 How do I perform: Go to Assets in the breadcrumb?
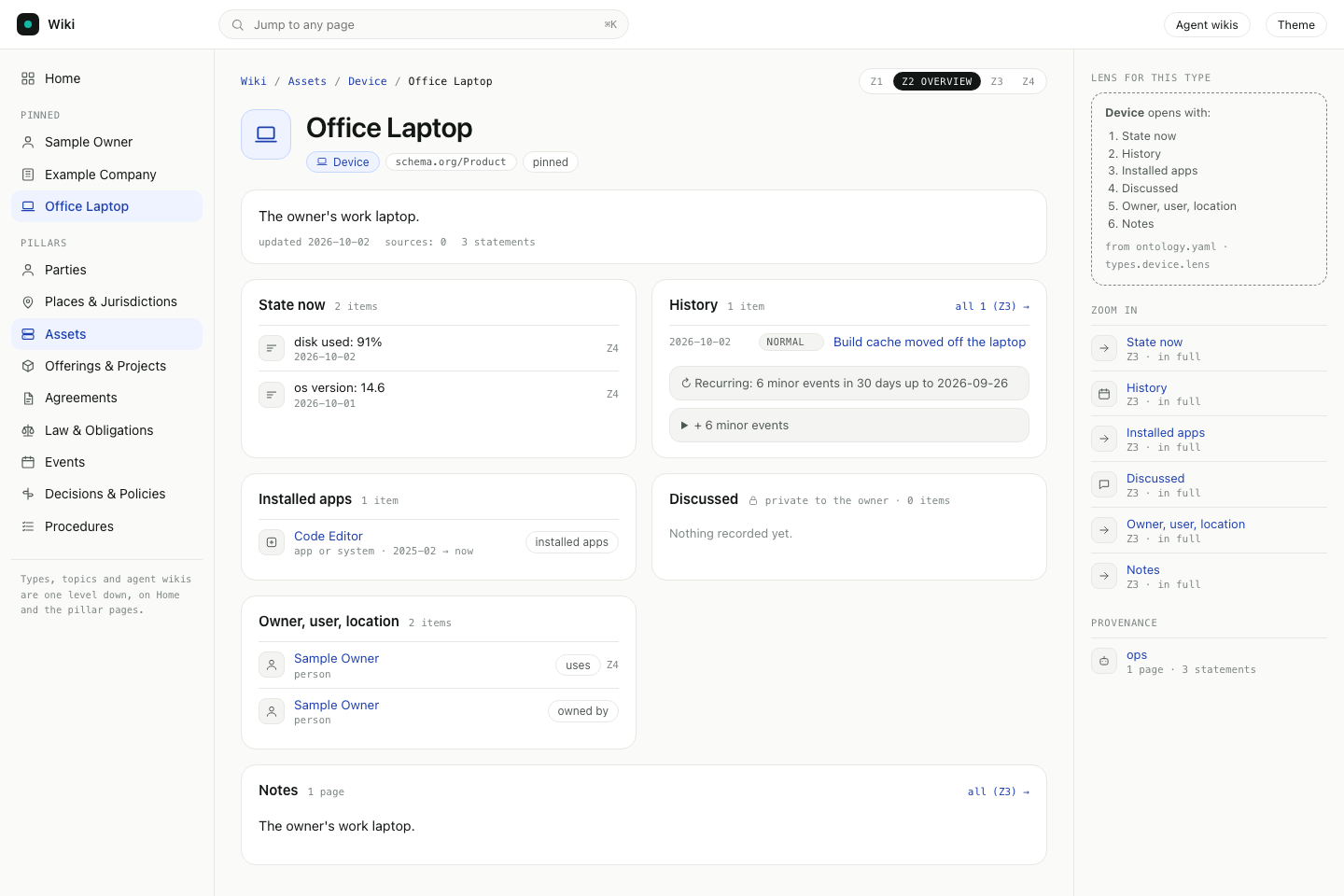tap(307, 81)
